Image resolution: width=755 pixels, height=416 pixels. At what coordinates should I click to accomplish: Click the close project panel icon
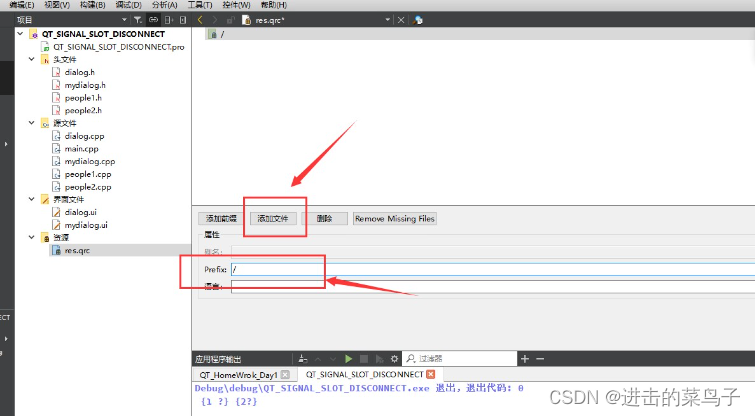click(x=183, y=20)
